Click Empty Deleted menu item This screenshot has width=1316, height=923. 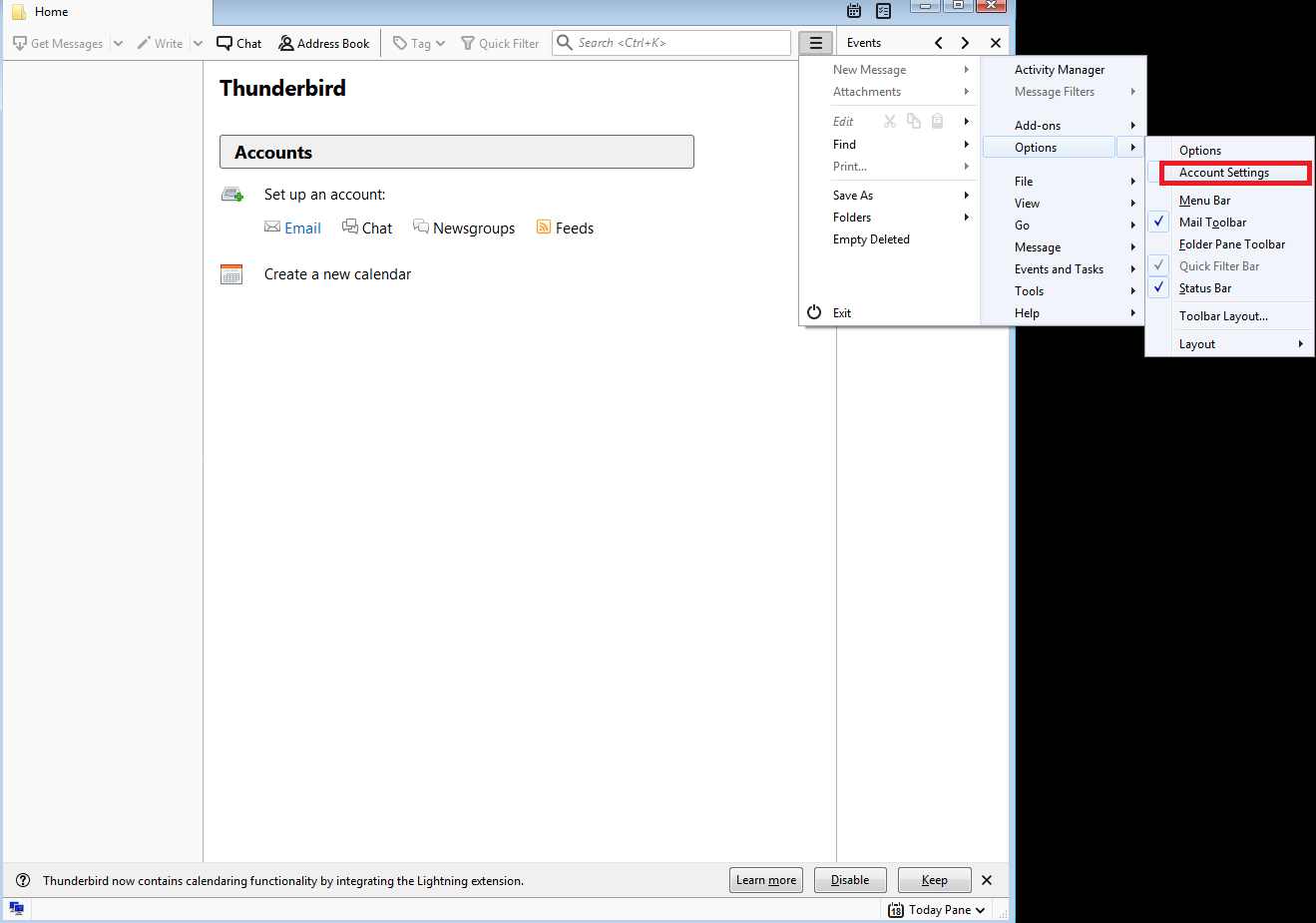click(x=871, y=239)
